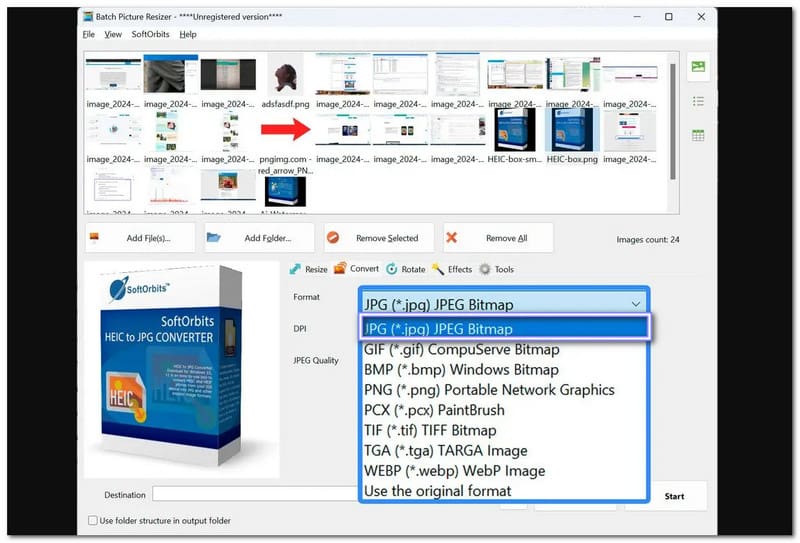This screenshot has width=800, height=543.
Task: Click the Destination path field
Action: 256,494
